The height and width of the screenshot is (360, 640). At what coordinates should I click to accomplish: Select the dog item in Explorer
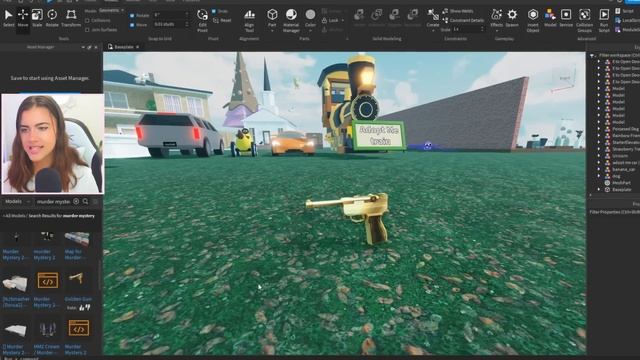(x=617, y=176)
